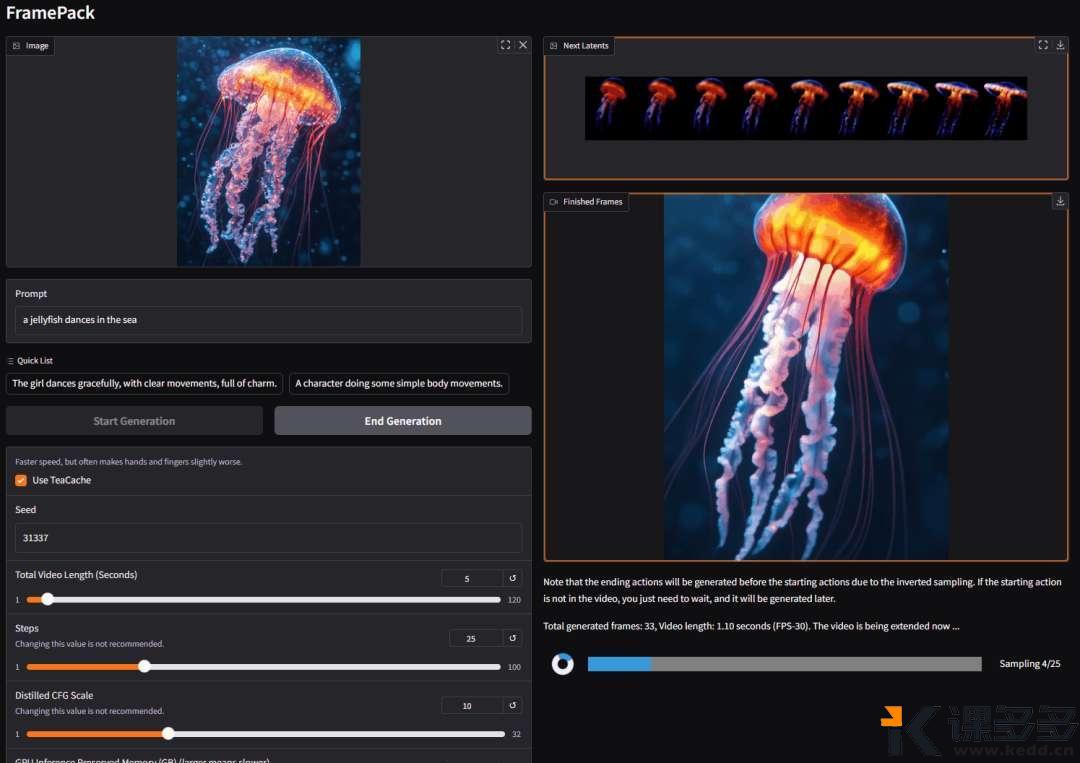The image size is (1080, 763).
Task: Select the 'girl dances gracefully' quick prompt
Action: pyautogui.click(x=144, y=383)
